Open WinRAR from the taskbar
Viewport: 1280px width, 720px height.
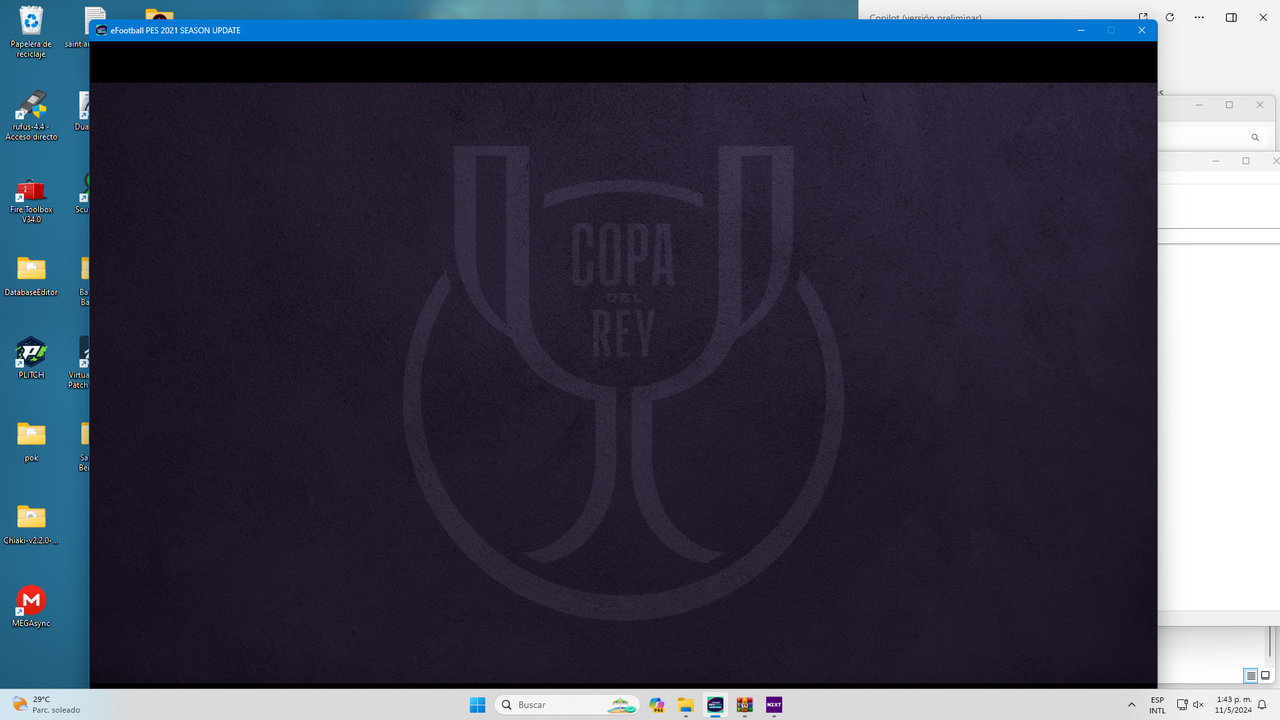744,705
